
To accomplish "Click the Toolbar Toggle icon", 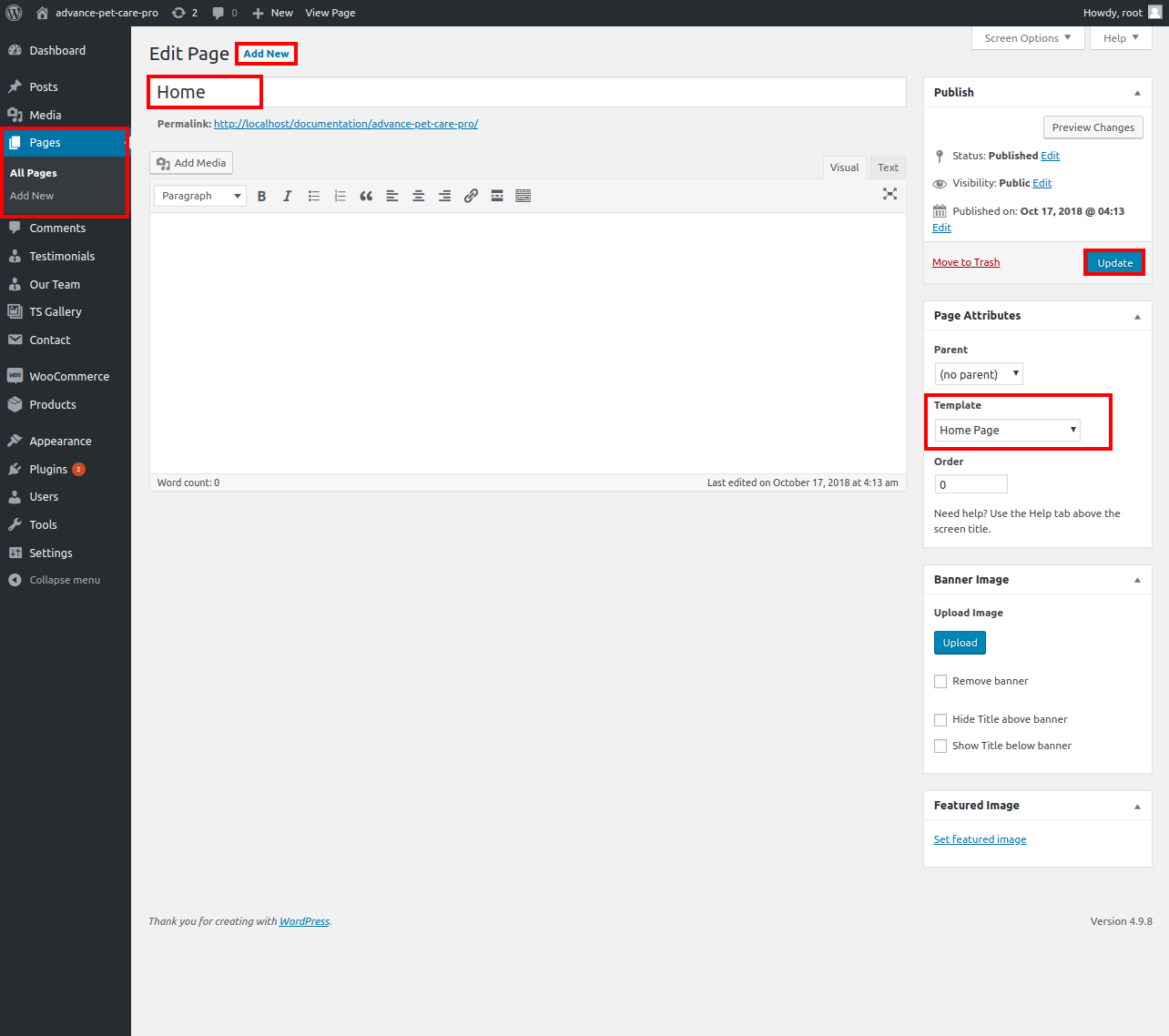I will point(523,196).
